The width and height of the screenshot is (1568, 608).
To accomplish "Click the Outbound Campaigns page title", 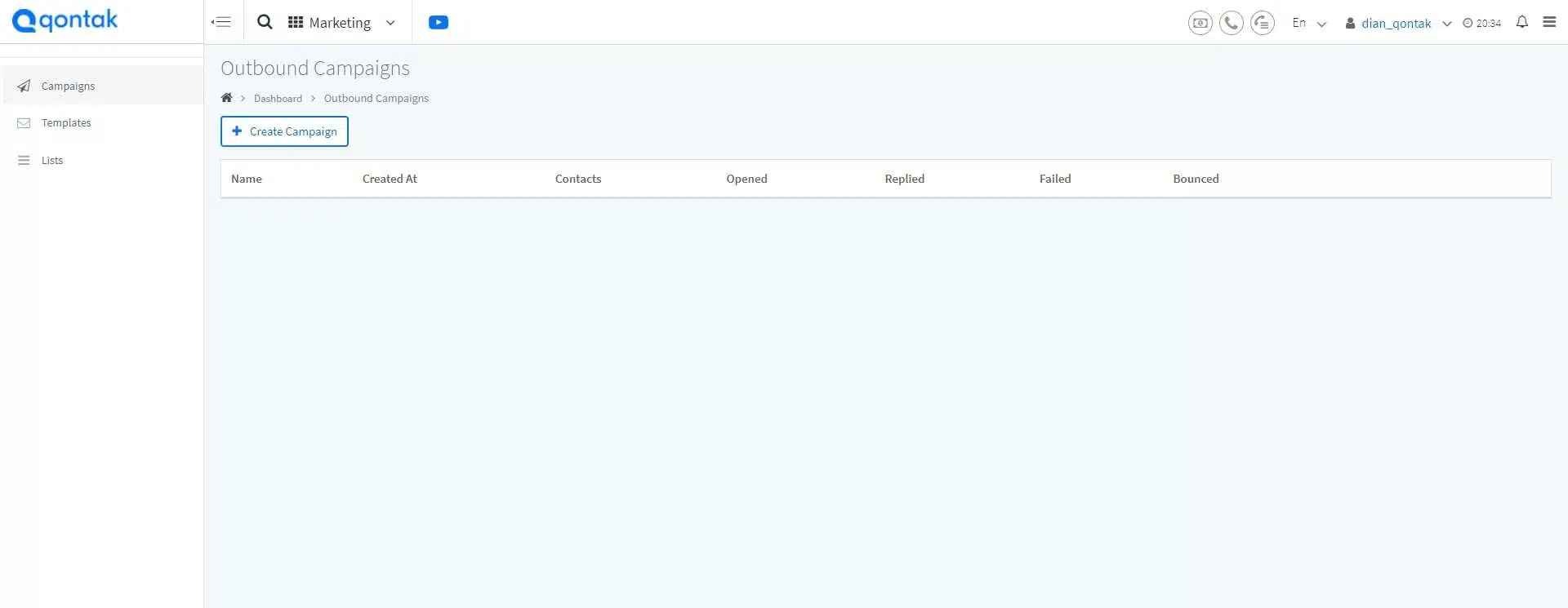I will click(315, 68).
